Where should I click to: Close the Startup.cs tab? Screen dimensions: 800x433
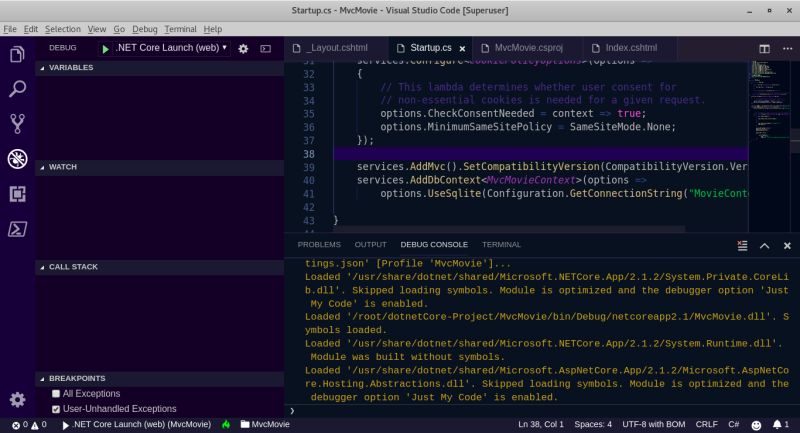pyautogui.click(x=462, y=48)
